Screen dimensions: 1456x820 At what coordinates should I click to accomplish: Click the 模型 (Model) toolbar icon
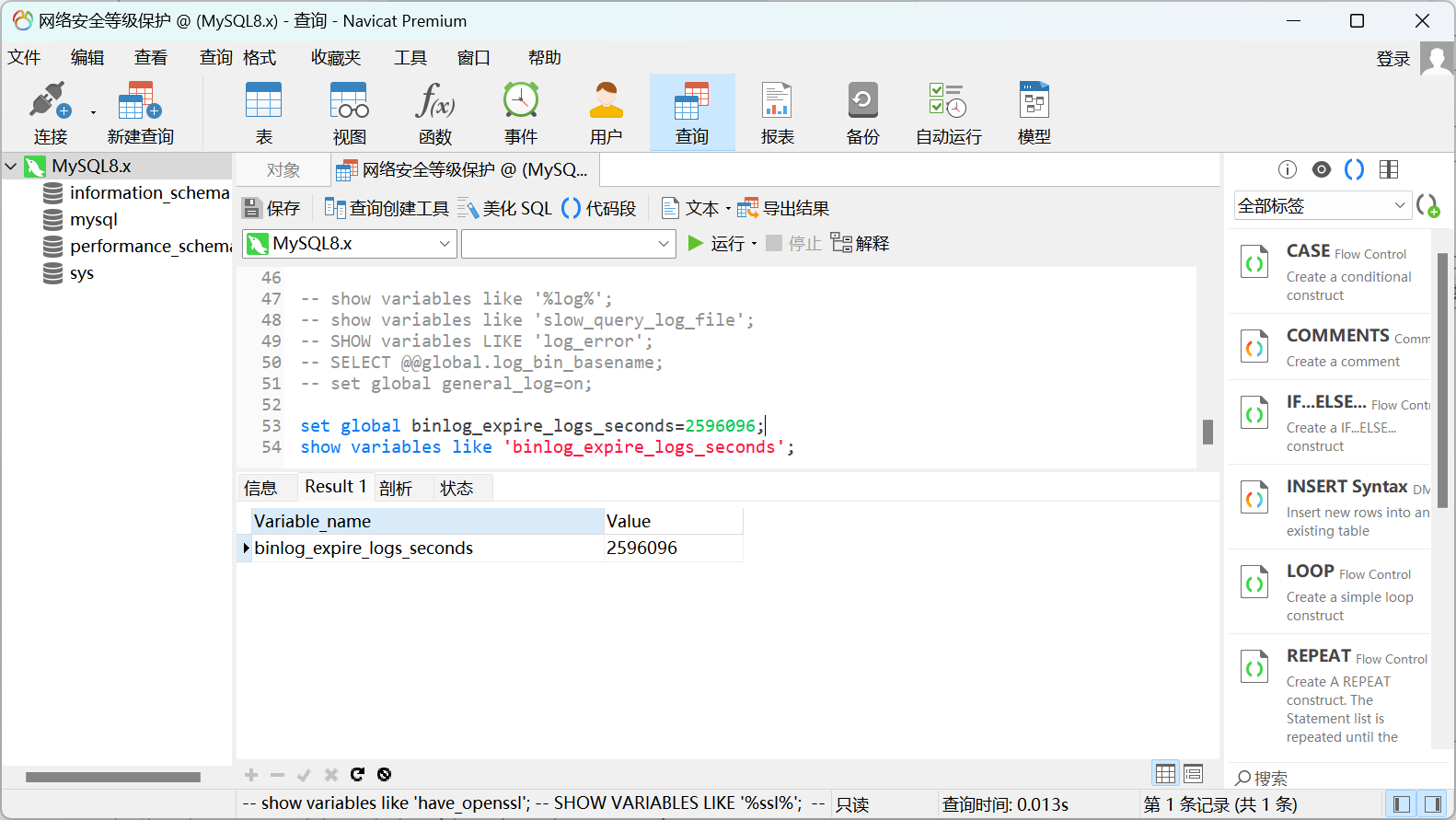[1034, 112]
